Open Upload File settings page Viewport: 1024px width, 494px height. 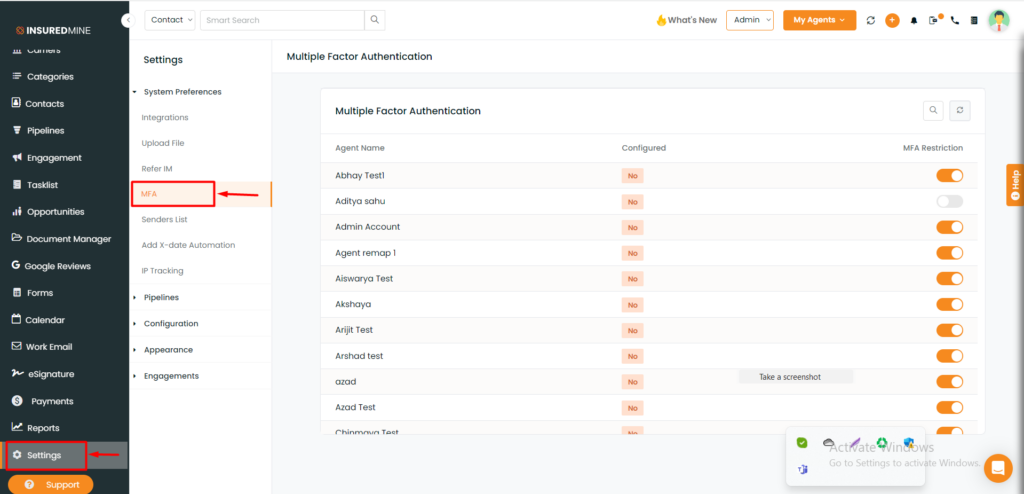point(163,143)
